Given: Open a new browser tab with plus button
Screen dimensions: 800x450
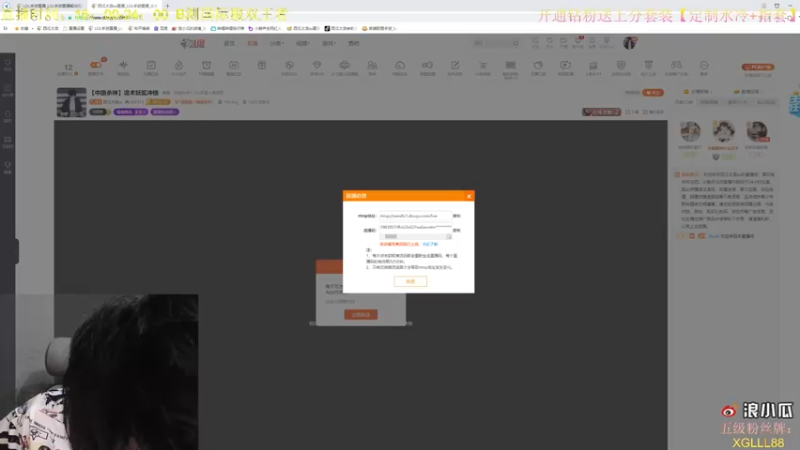Looking at the screenshot, I should pos(167,6).
